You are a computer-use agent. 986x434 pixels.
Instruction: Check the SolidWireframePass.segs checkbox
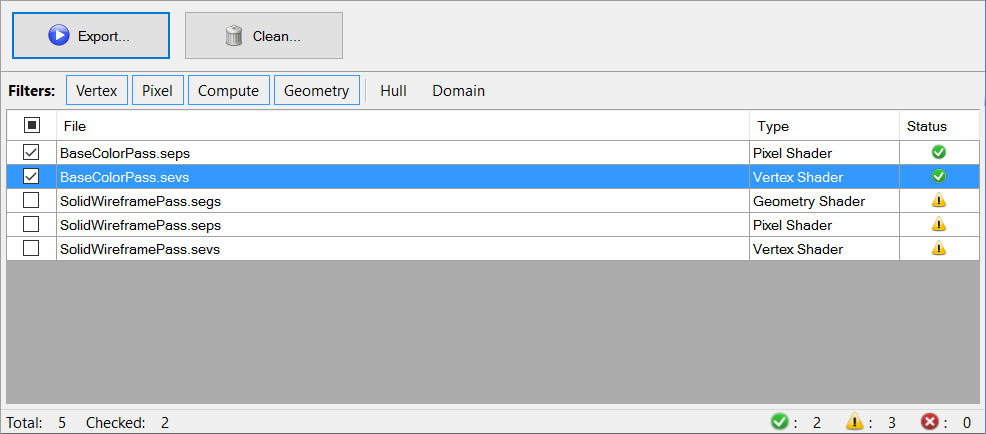pyautogui.click(x=31, y=201)
